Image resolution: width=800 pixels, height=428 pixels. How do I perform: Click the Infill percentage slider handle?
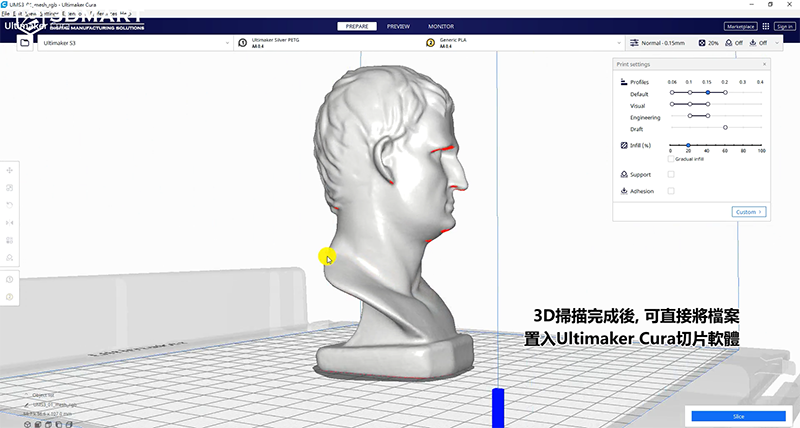pyautogui.click(x=688, y=145)
